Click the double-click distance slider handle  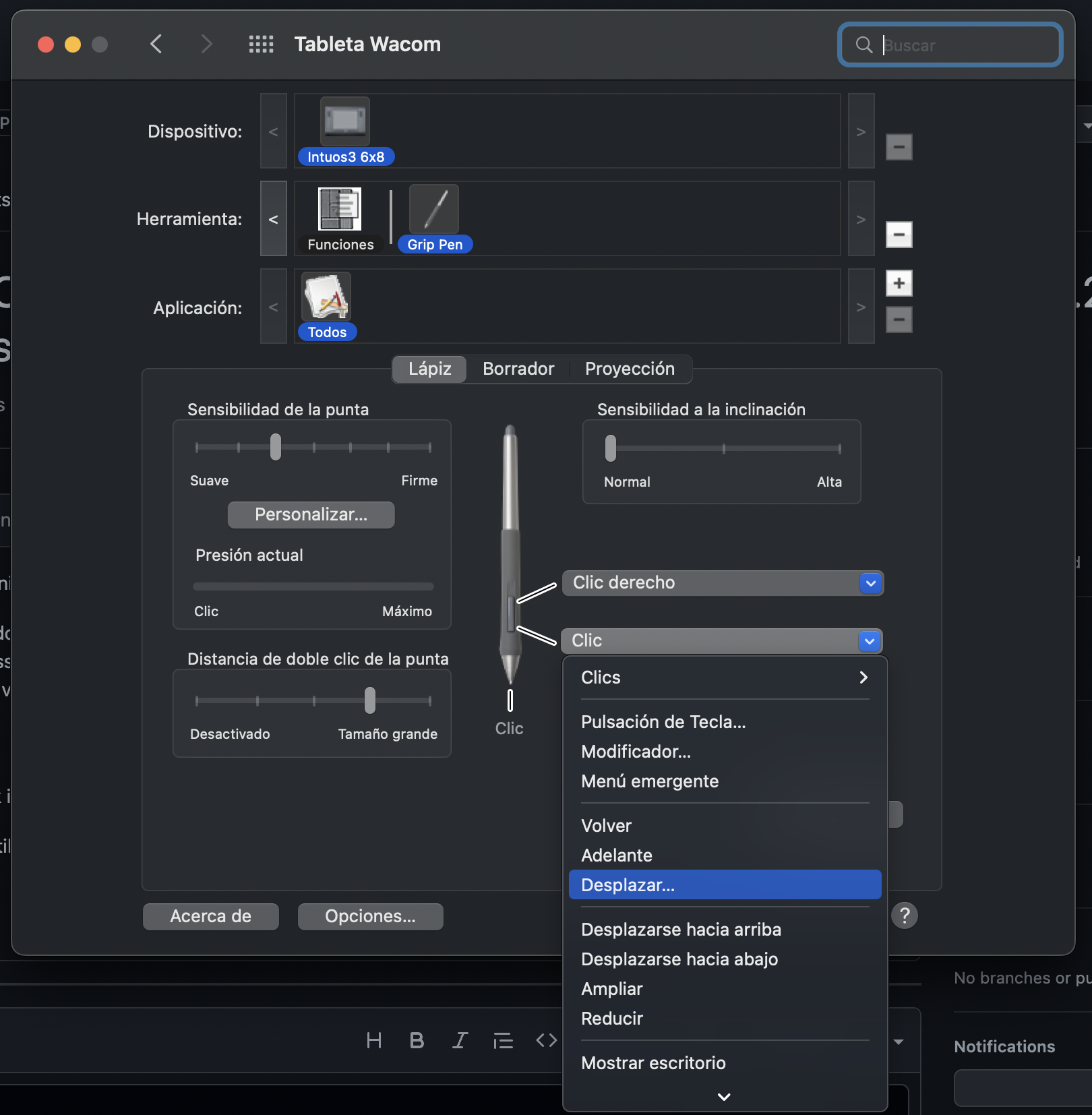[x=369, y=700]
